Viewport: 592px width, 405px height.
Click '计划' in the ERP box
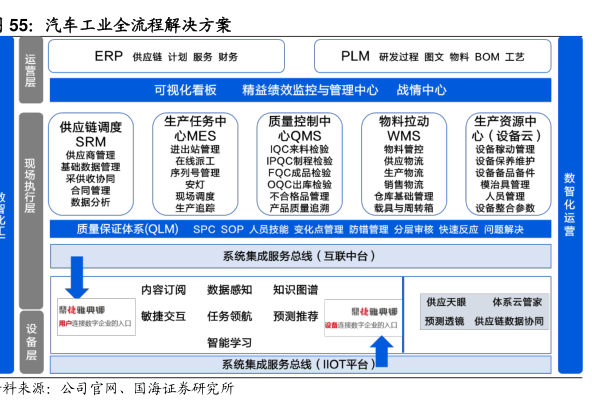pyautogui.click(x=177, y=57)
